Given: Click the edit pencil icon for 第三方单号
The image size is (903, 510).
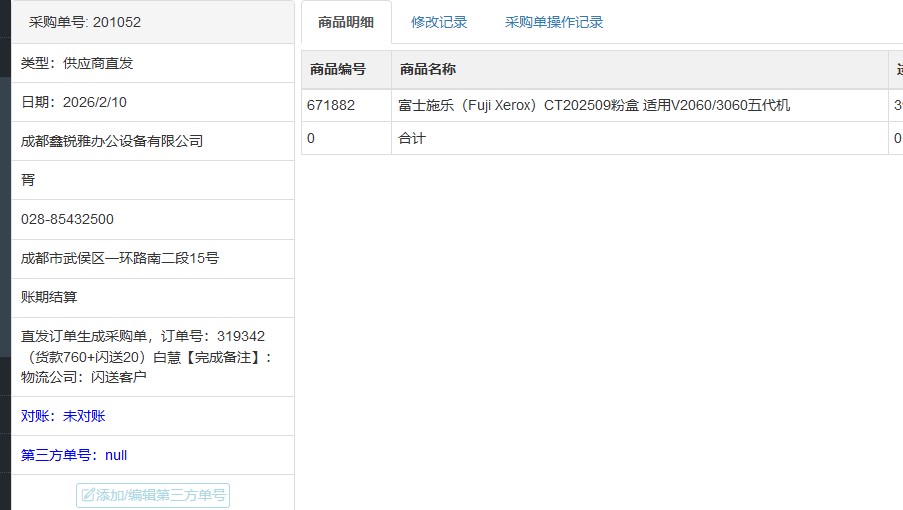Looking at the screenshot, I should [x=88, y=495].
